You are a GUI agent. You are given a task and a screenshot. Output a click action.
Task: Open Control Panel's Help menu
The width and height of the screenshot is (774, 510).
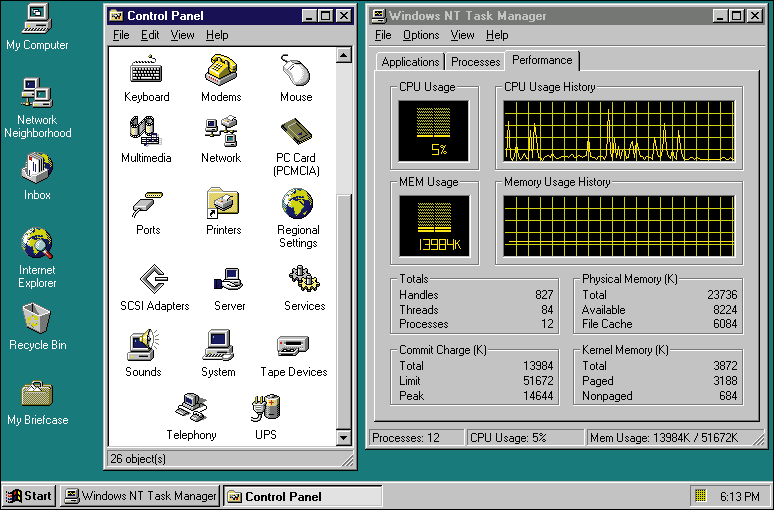pos(217,35)
